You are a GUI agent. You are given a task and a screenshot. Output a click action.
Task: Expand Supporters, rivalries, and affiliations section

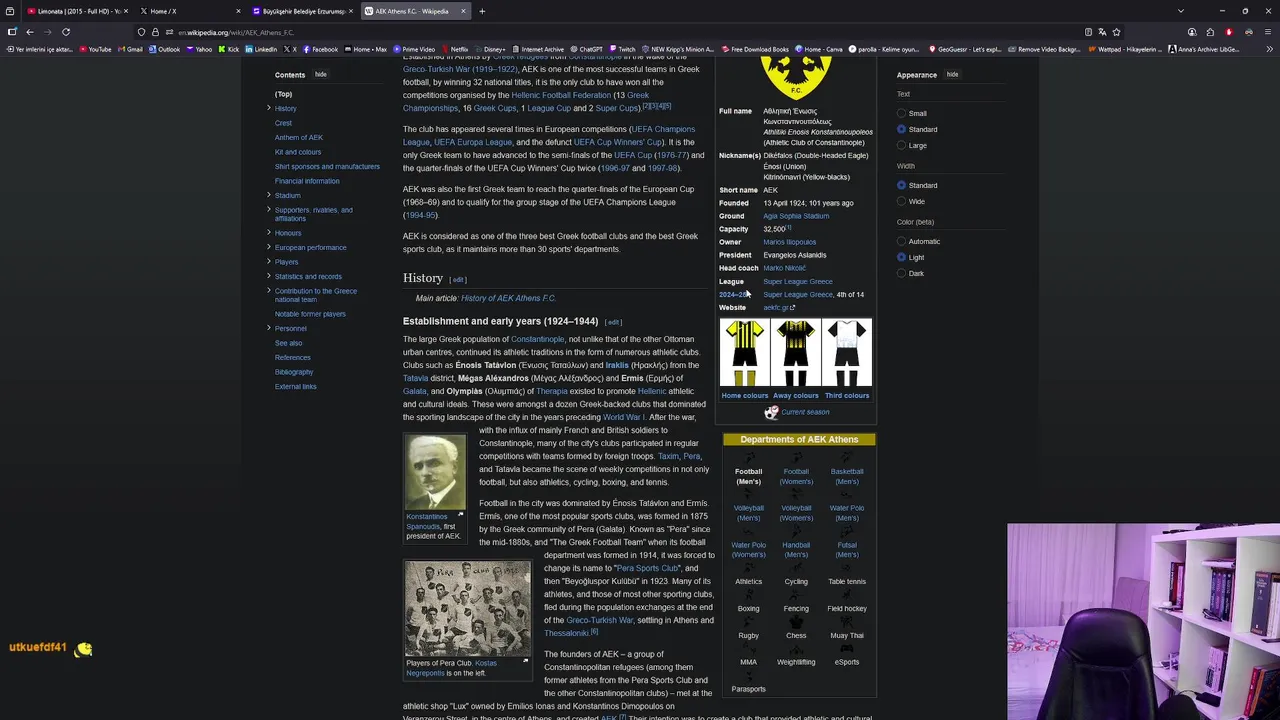point(268,210)
